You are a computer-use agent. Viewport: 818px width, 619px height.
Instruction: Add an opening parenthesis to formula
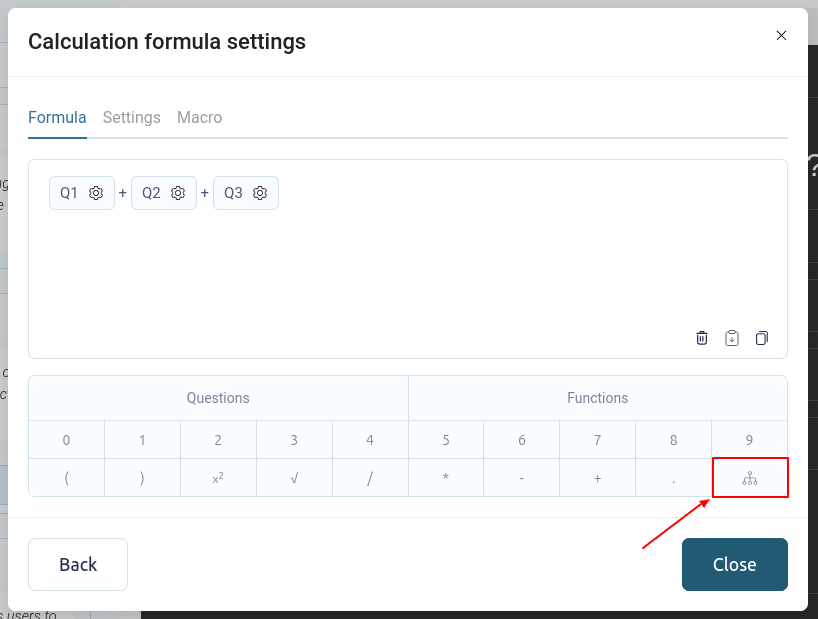(x=66, y=478)
